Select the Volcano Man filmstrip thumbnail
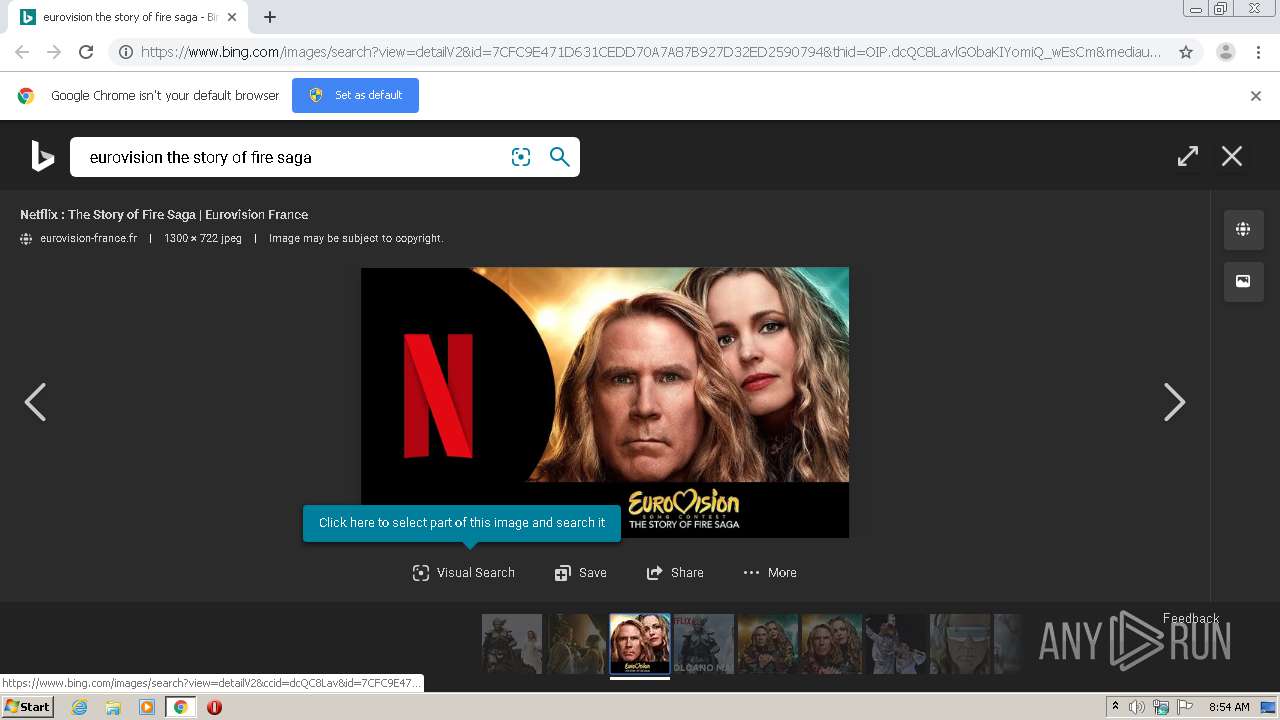1280x720 pixels. 704,643
